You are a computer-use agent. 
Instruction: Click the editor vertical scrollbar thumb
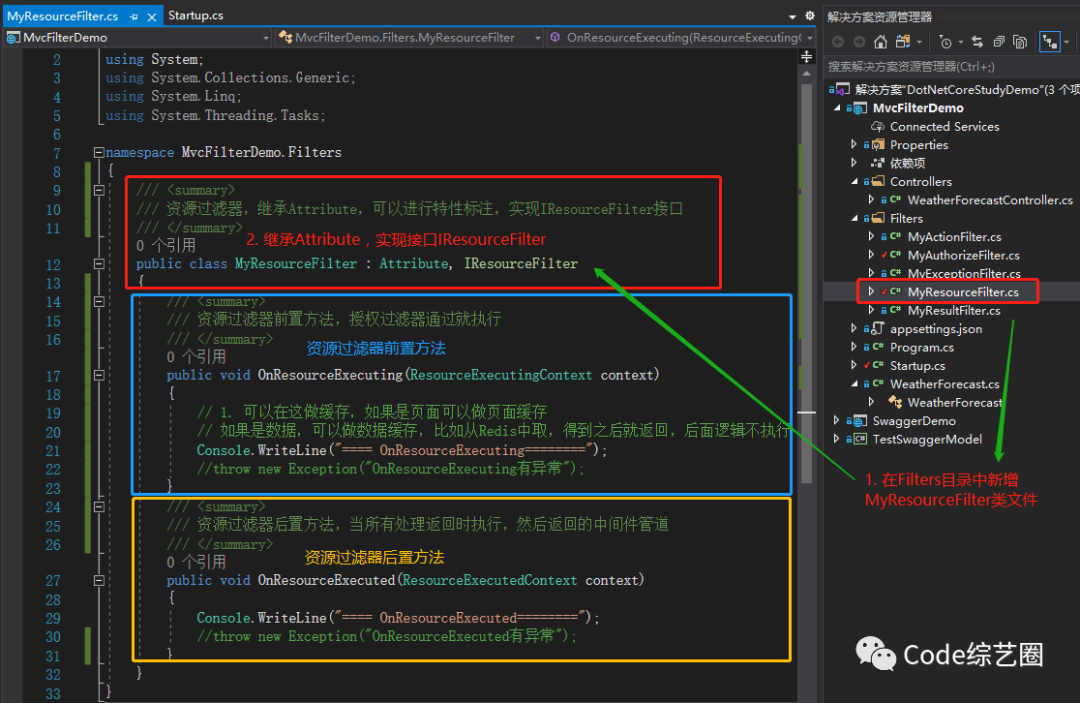(807, 282)
